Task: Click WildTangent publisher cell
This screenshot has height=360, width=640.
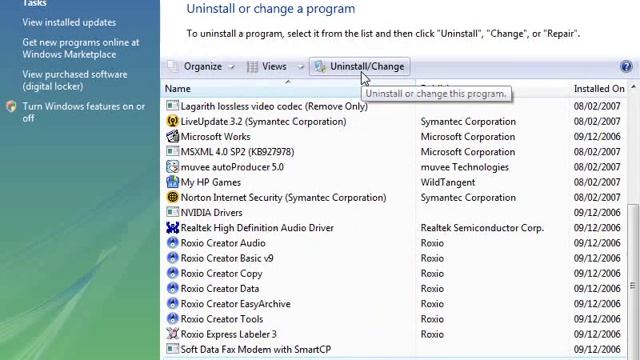Action: [448, 182]
